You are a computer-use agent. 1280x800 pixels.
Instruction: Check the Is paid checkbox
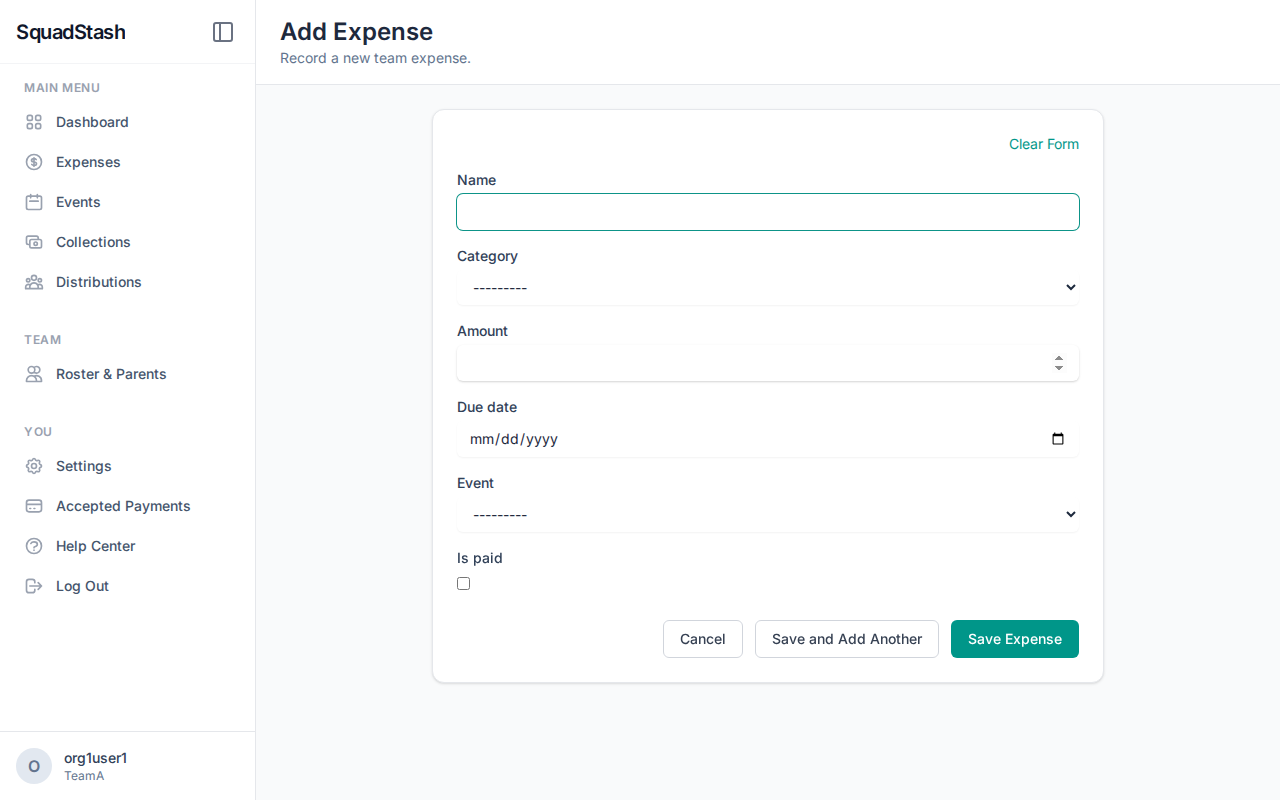[x=463, y=583]
